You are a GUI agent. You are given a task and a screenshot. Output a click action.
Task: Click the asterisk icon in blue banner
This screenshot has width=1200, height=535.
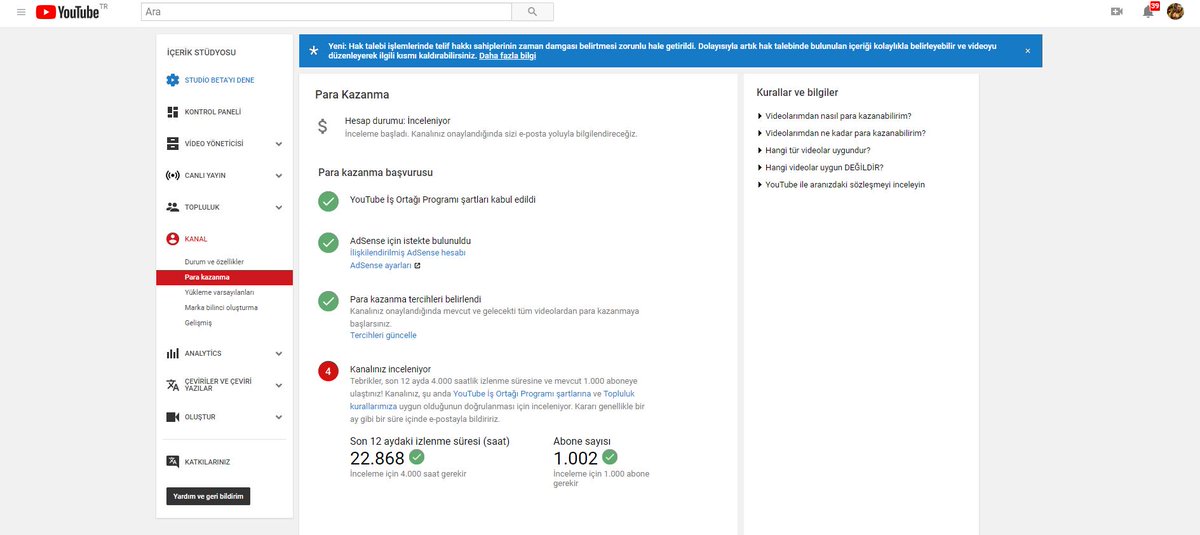(x=315, y=50)
